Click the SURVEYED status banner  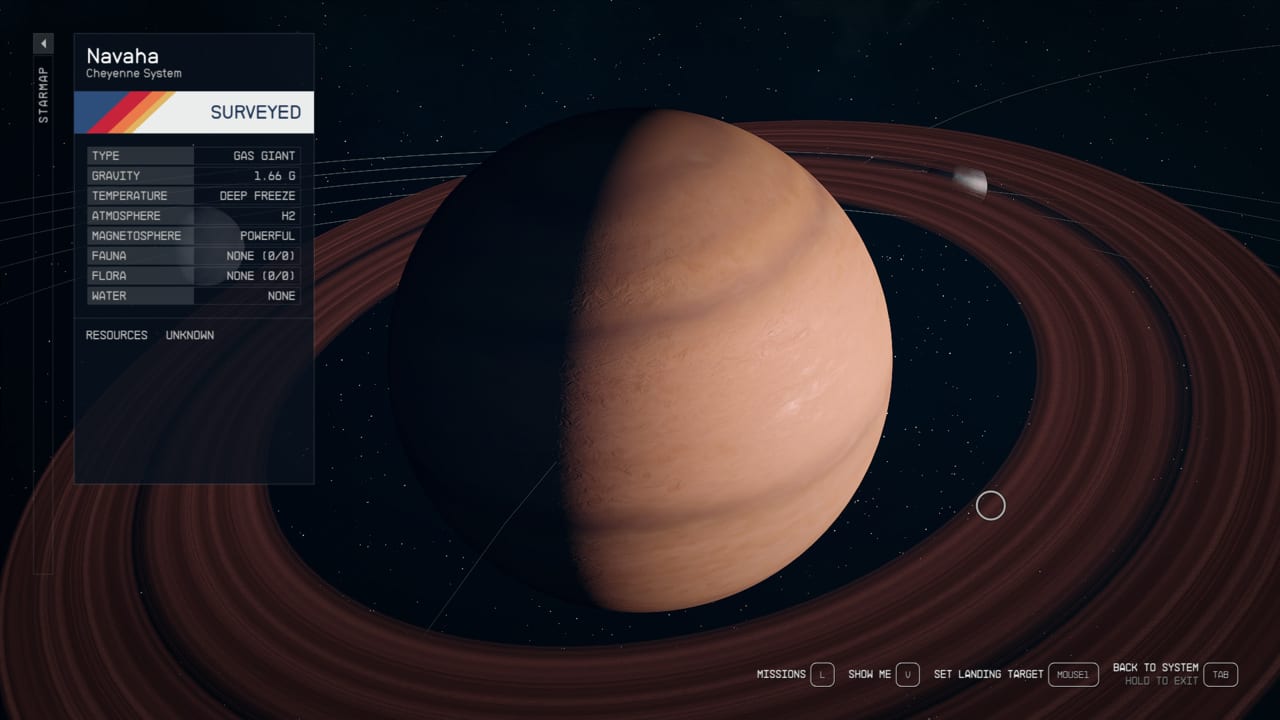tap(194, 112)
